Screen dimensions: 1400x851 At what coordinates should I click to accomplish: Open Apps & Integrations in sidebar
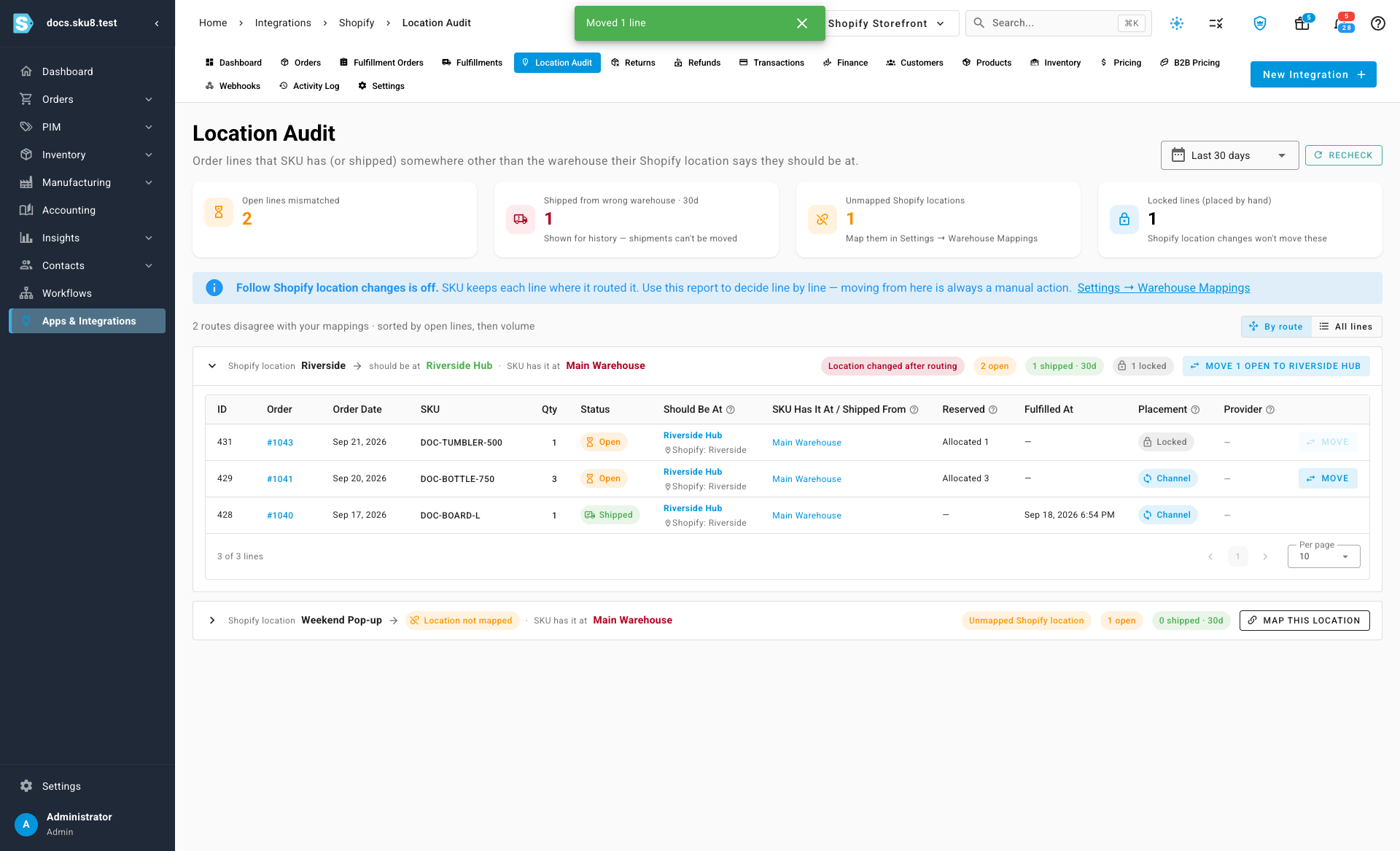87,321
